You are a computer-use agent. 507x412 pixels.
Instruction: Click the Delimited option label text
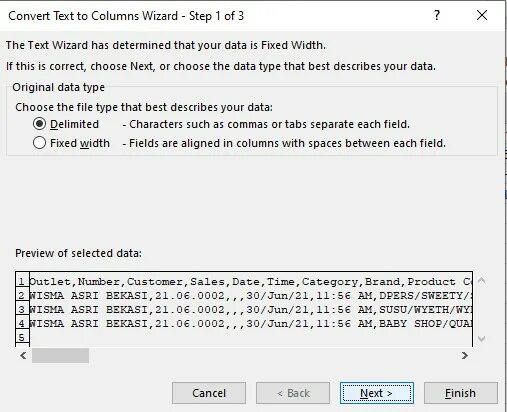(74, 124)
